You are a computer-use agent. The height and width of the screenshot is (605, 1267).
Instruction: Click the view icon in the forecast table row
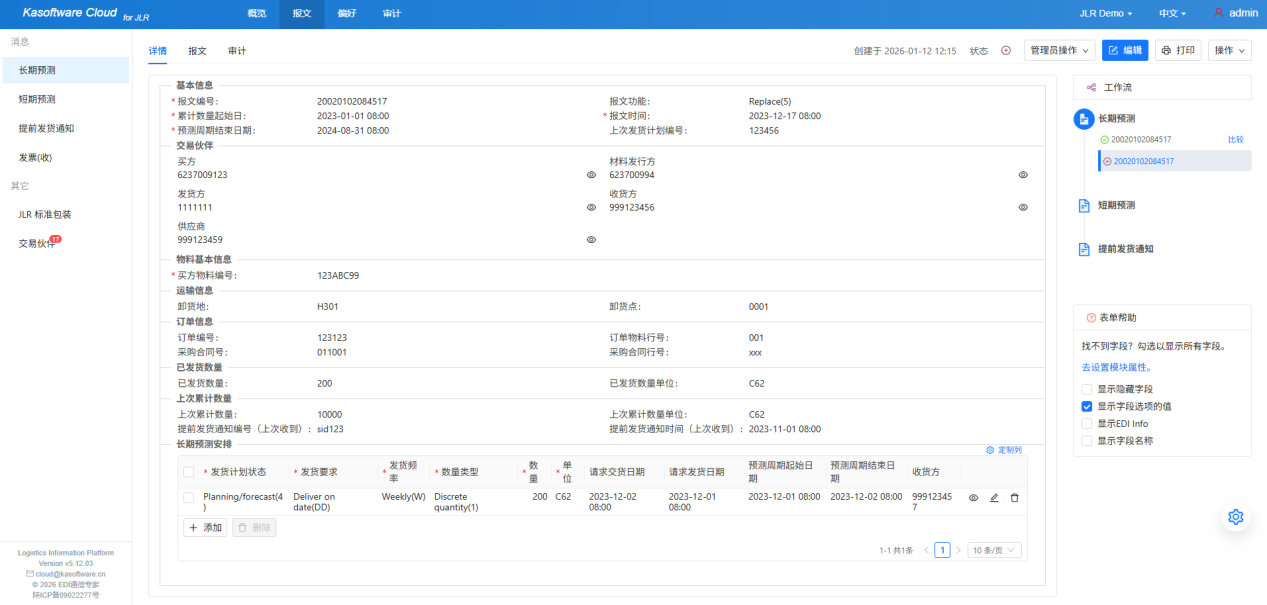(974, 498)
